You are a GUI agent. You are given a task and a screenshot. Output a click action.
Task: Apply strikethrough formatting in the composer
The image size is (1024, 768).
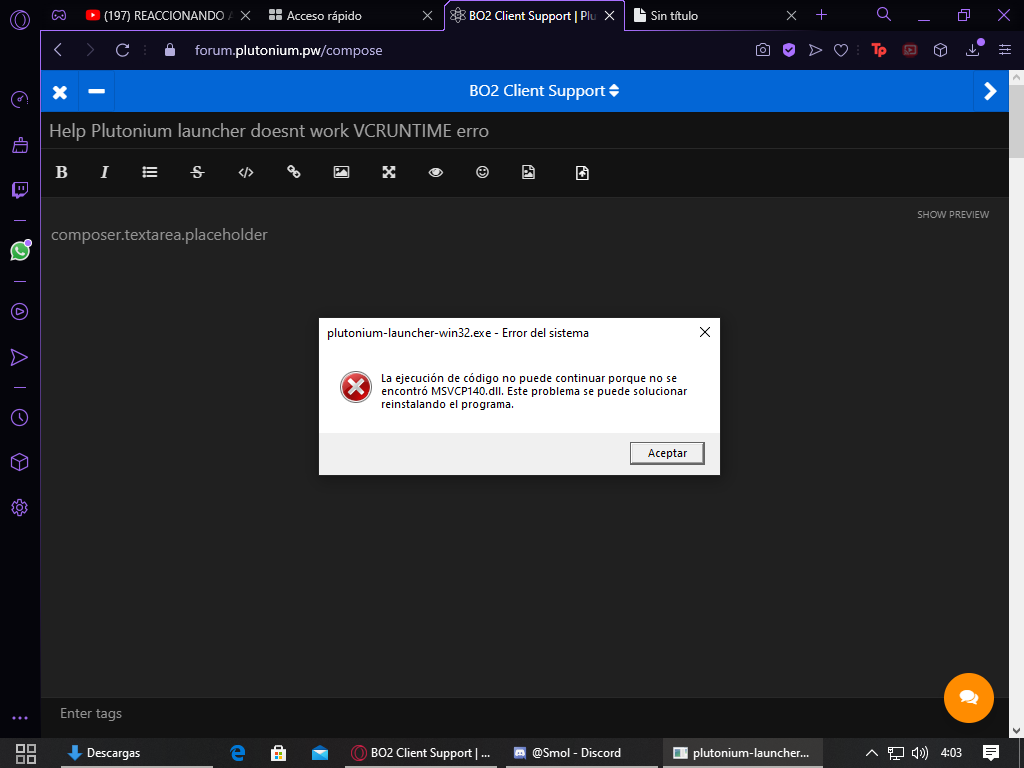coord(197,172)
